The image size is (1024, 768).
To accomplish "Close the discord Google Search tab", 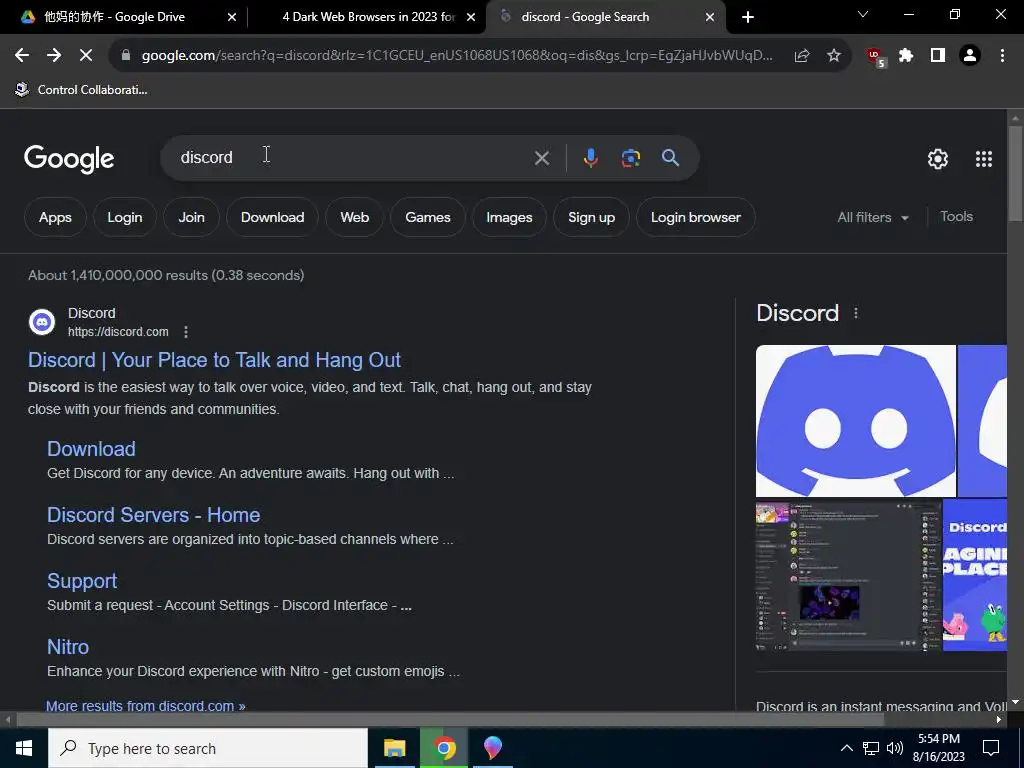I will click(710, 17).
